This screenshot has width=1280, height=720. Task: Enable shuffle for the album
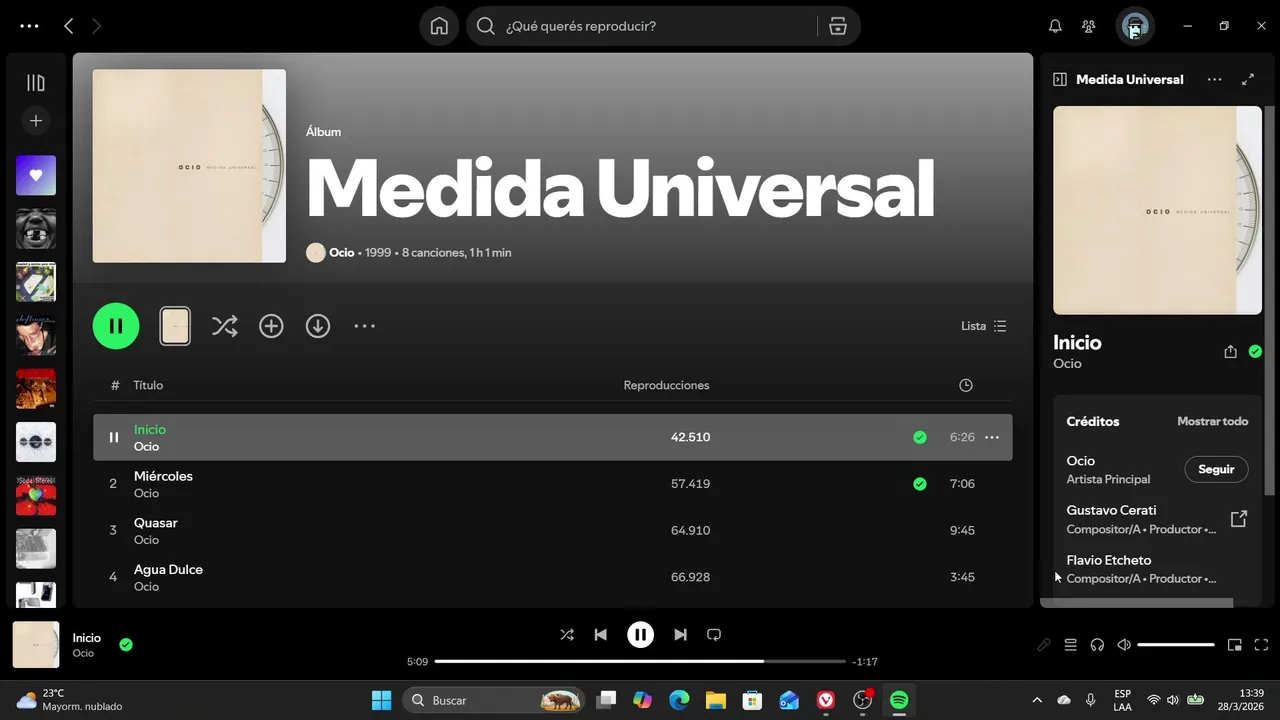pyautogui.click(x=225, y=326)
